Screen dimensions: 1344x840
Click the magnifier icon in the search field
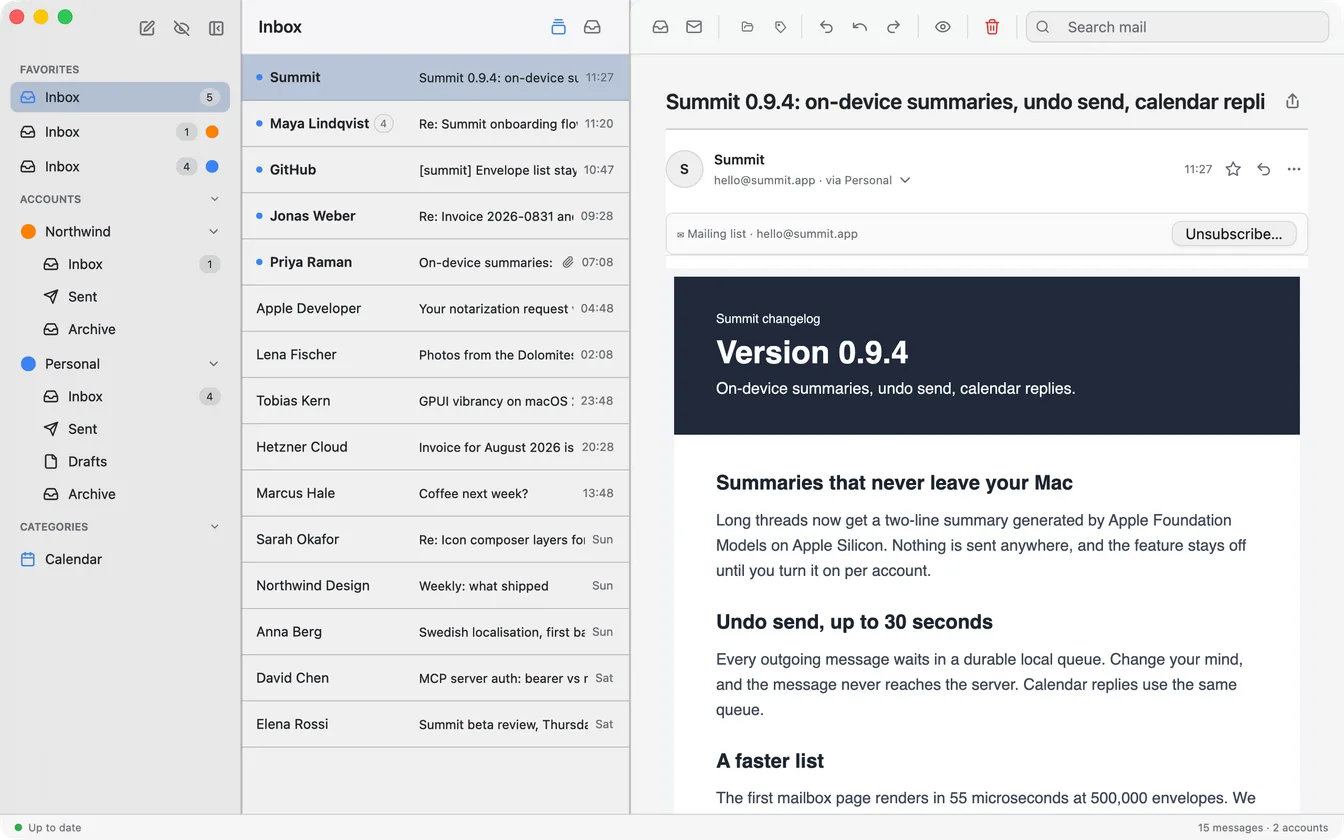click(x=1043, y=27)
